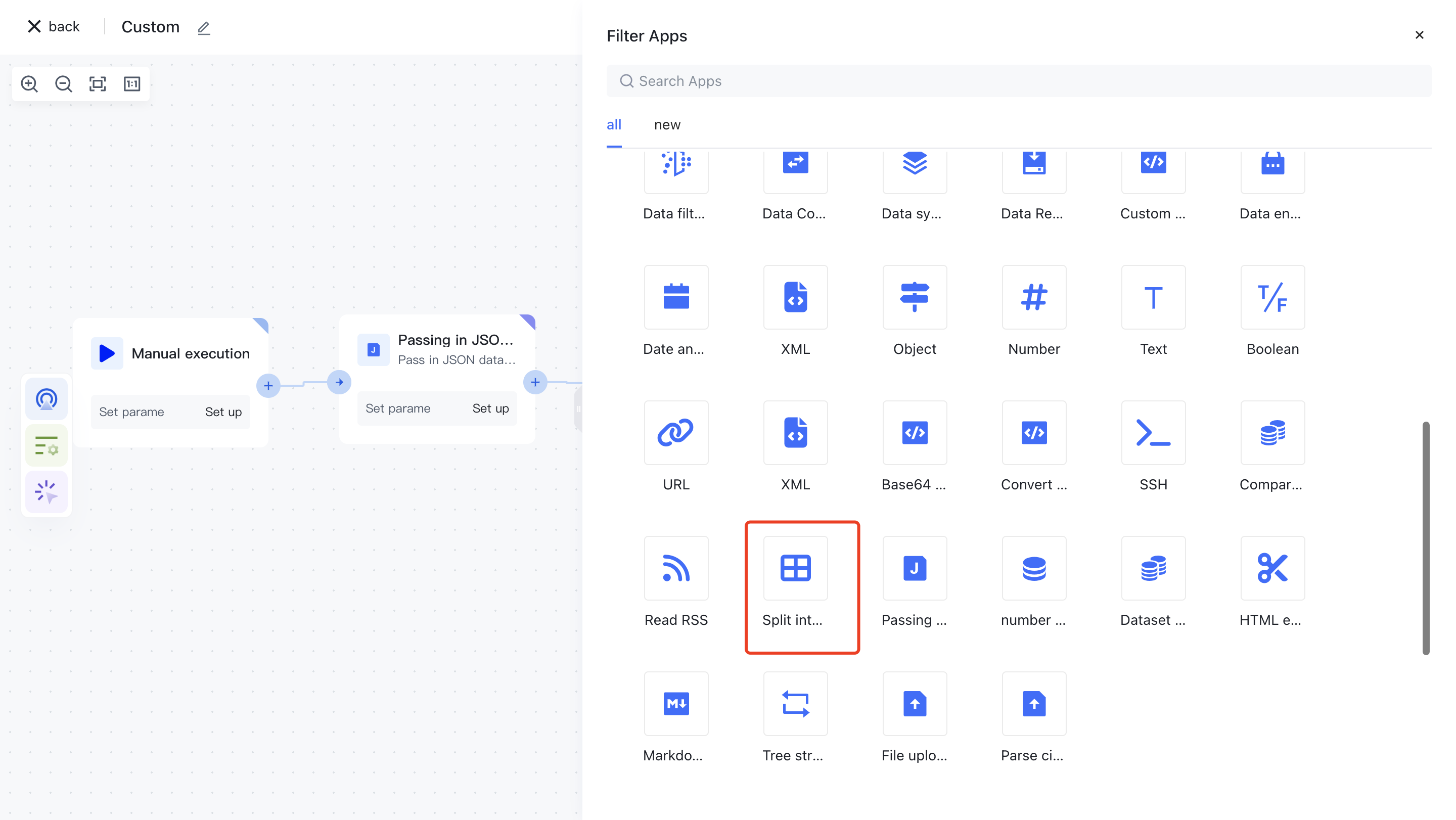Screen dimensions: 1456x820
Task: Focus the Search Apps field
Action: pyautogui.click(x=1017, y=81)
